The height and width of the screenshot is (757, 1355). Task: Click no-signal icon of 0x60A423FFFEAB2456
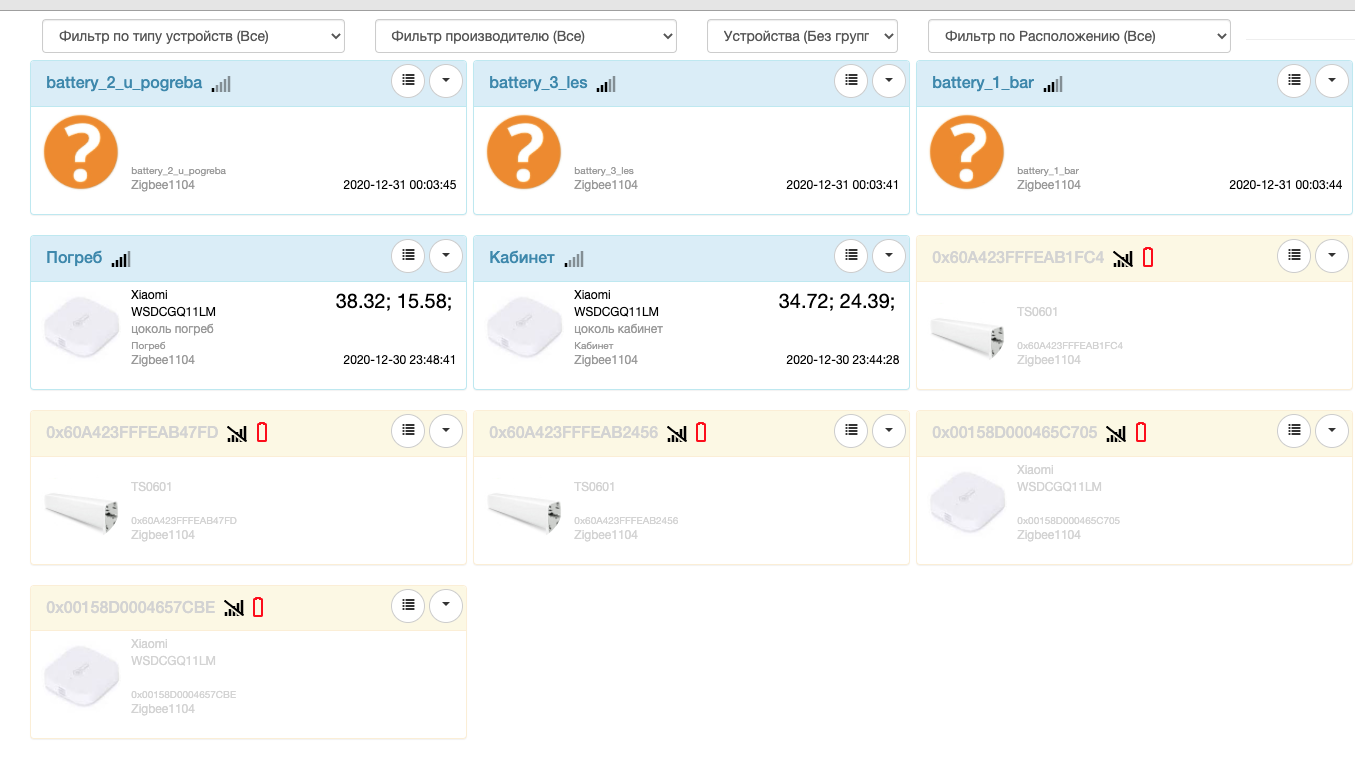(x=677, y=433)
